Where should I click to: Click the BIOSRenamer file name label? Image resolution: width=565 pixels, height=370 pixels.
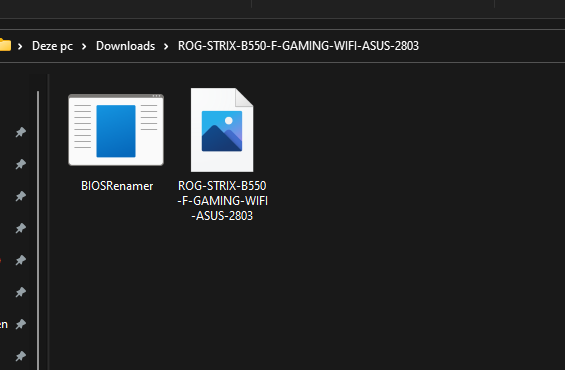tap(117, 186)
